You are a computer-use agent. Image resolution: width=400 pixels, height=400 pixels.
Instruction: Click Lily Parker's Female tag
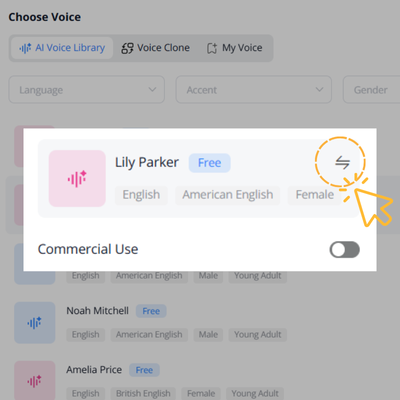point(315,195)
